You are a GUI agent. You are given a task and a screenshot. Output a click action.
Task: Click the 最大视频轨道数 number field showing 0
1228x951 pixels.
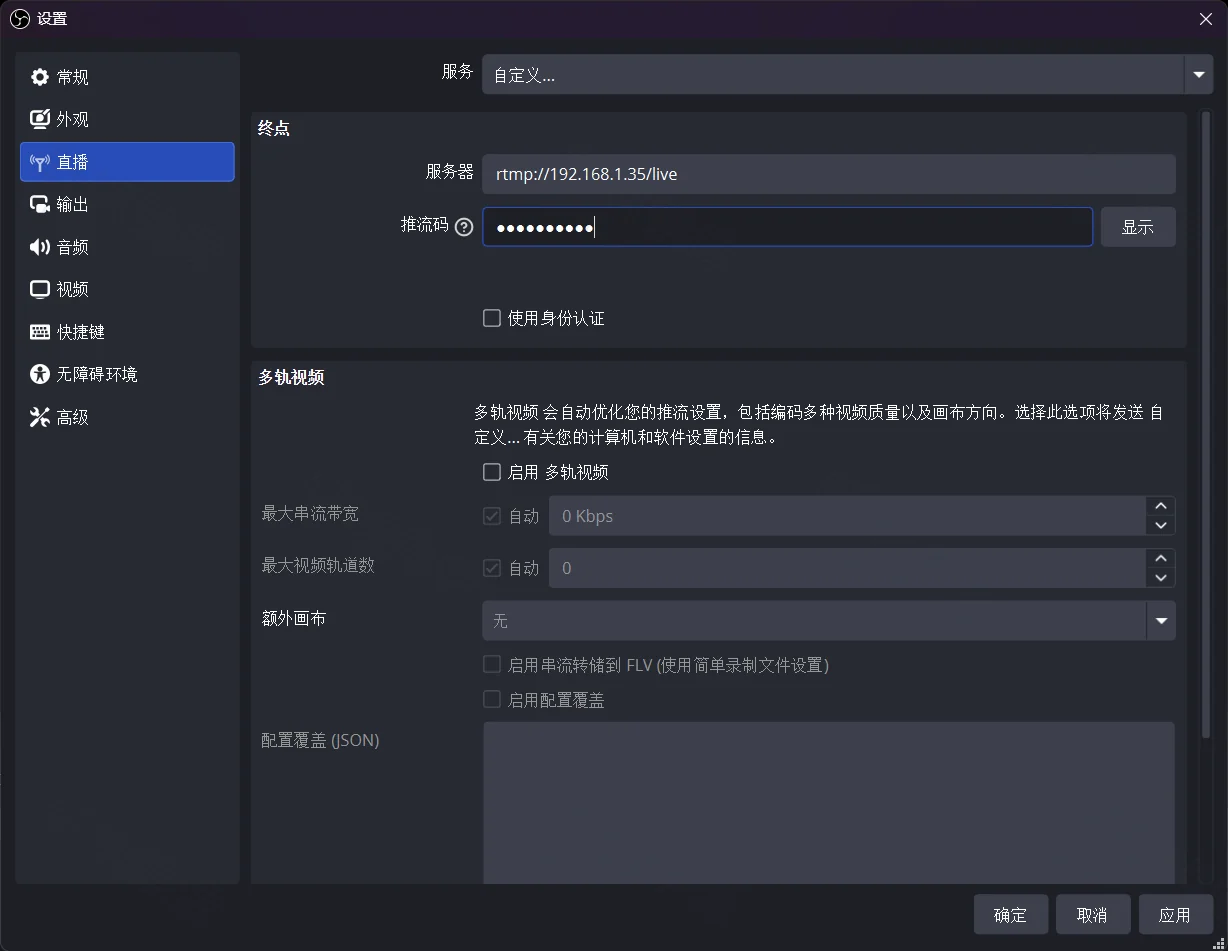point(848,568)
